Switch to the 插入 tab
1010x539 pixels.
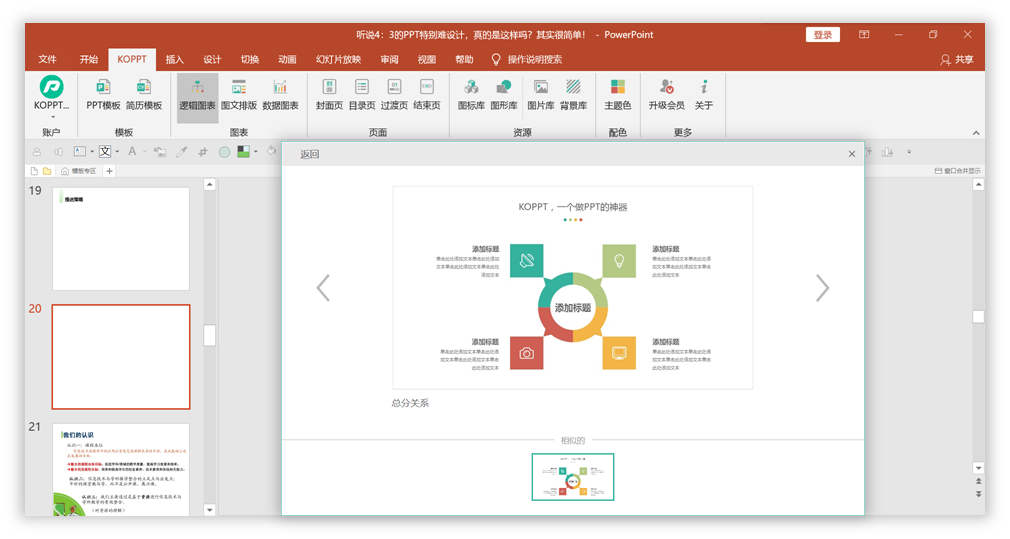(x=175, y=59)
